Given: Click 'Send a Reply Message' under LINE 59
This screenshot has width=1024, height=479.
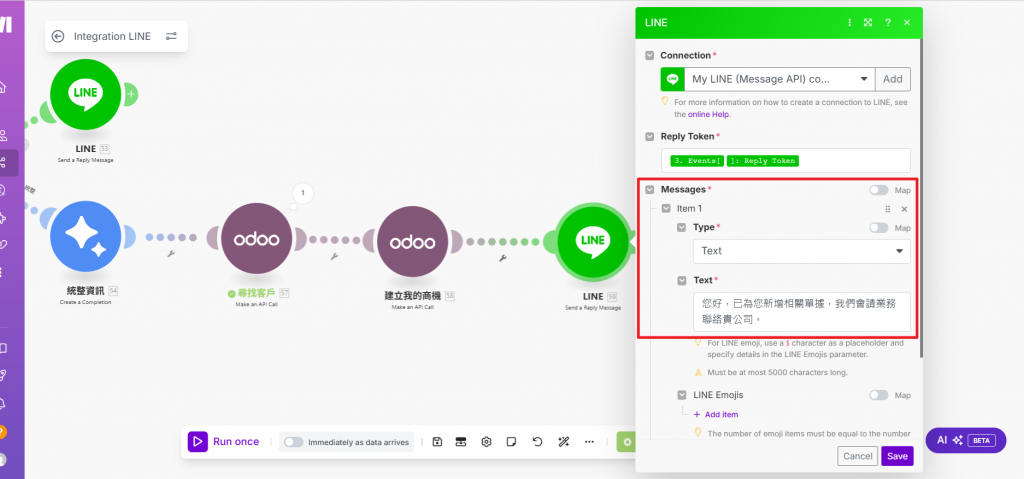Looking at the screenshot, I should tap(593, 307).
